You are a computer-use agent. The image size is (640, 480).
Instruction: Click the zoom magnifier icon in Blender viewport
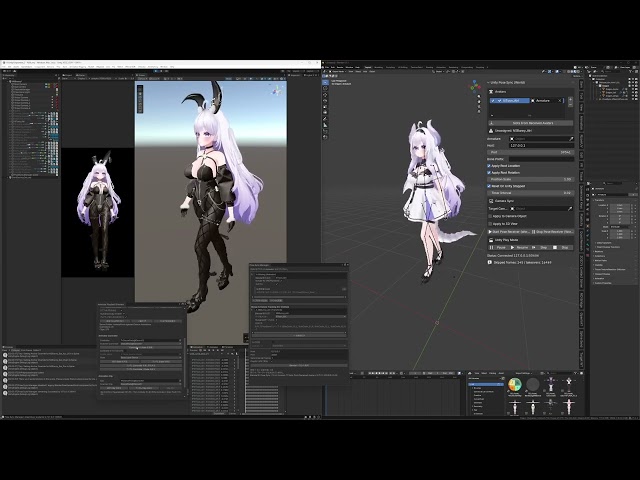(479, 97)
